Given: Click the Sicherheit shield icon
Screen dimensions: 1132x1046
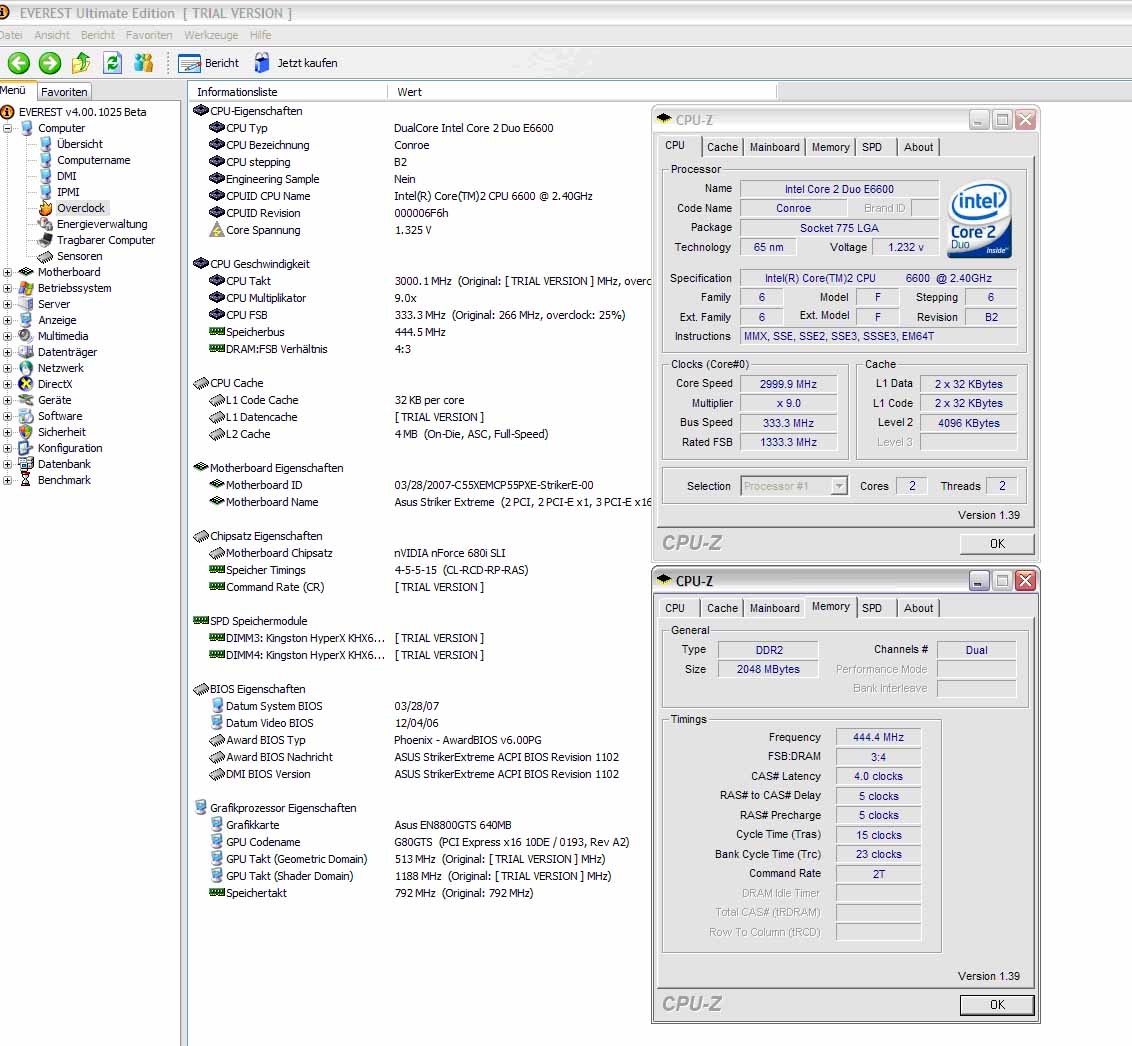Looking at the screenshot, I should click(26, 432).
